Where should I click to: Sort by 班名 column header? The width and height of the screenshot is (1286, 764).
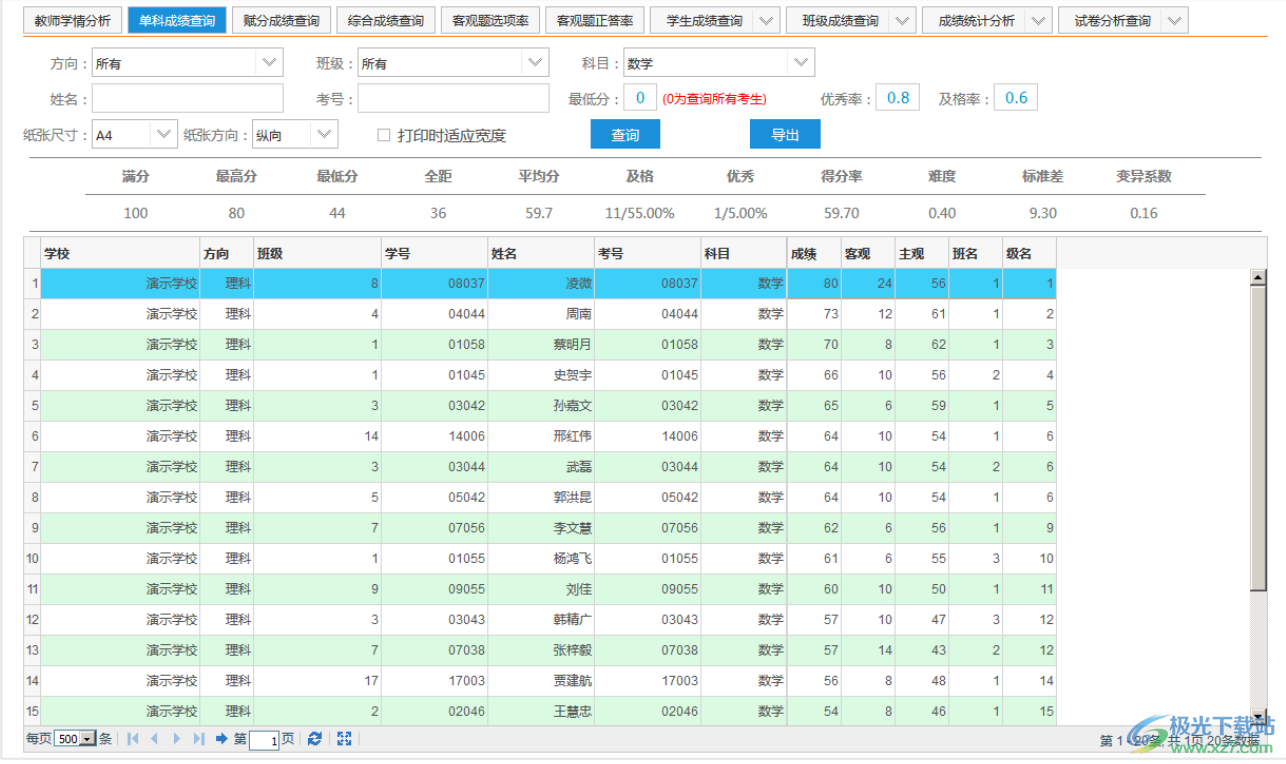click(976, 254)
